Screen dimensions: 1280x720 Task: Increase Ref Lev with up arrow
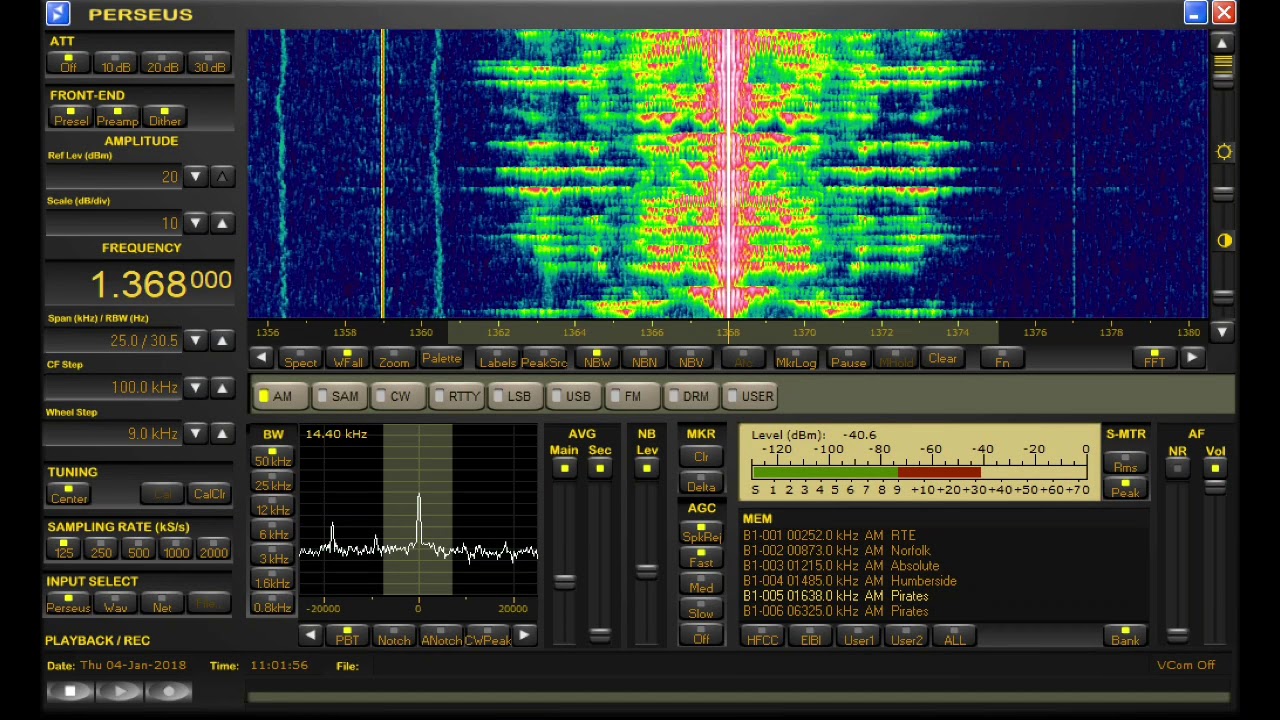222,176
